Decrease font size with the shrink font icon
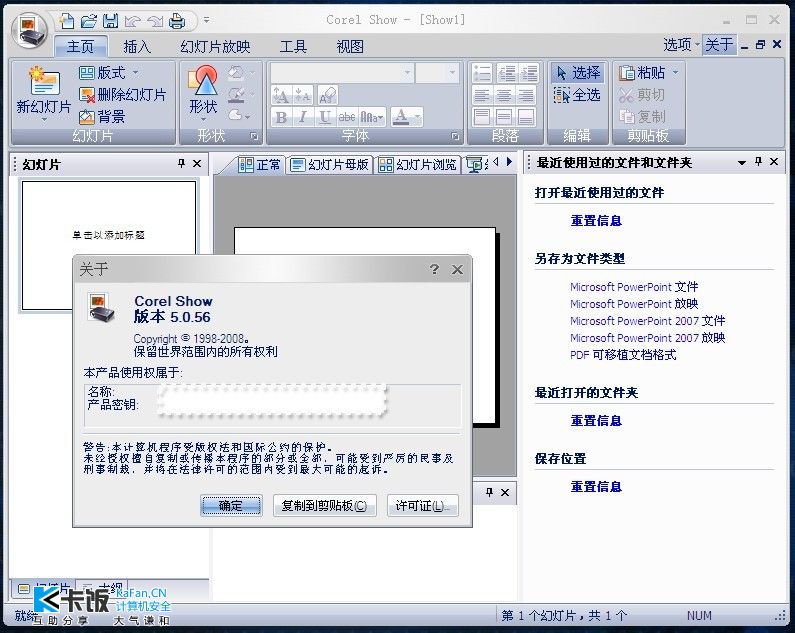 coord(303,95)
